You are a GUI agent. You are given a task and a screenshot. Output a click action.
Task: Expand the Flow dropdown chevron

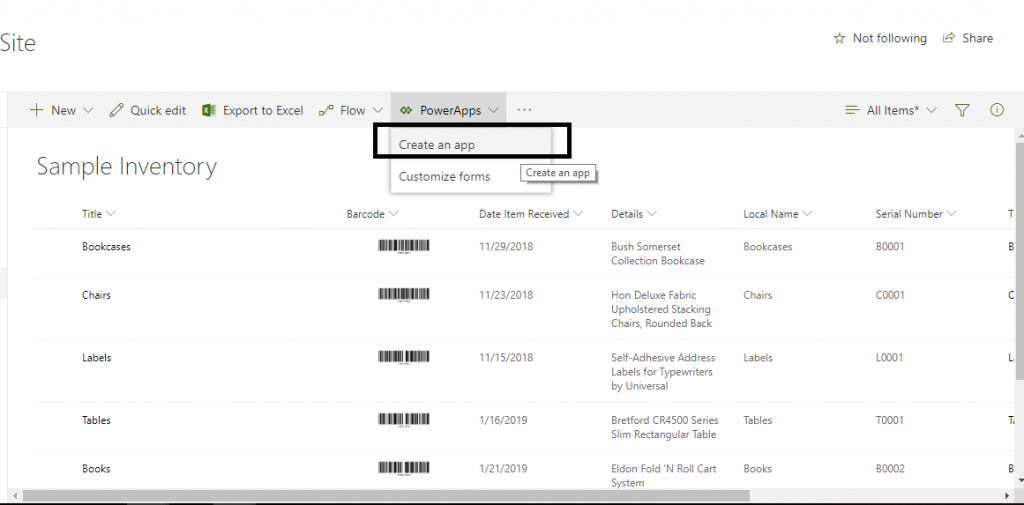point(377,110)
